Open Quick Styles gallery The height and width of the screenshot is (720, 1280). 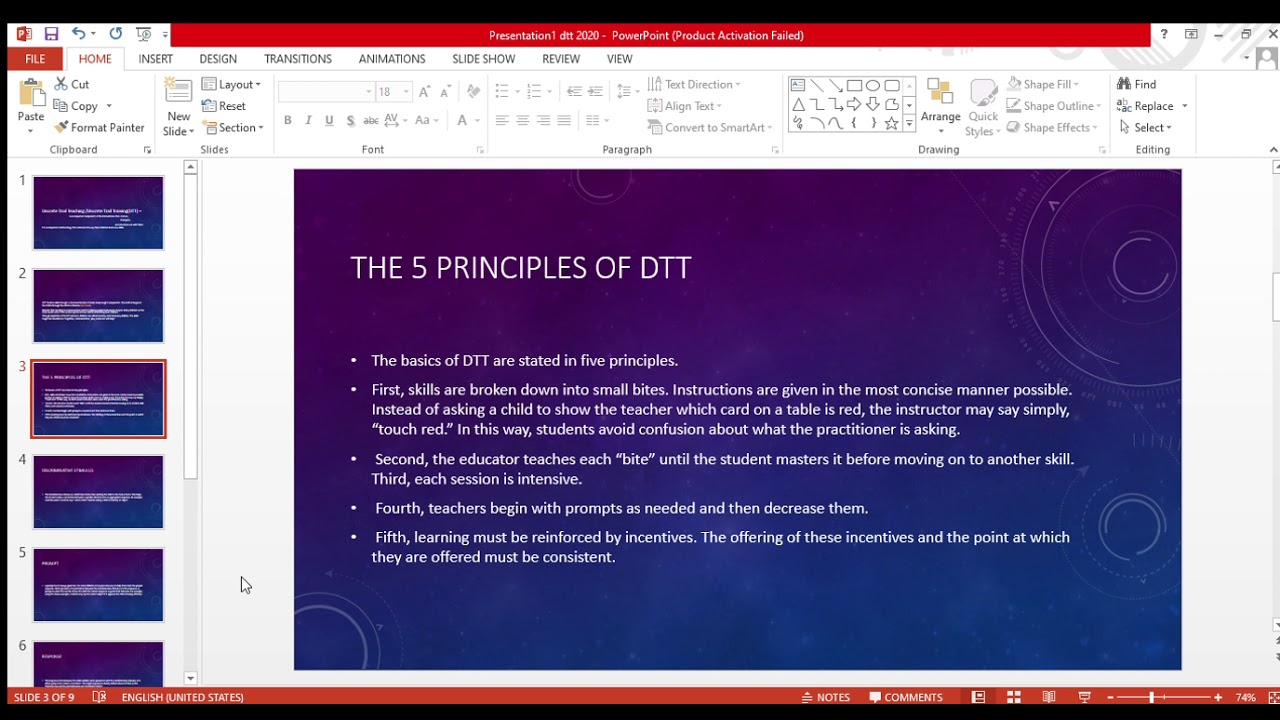pyautogui.click(x=983, y=108)
